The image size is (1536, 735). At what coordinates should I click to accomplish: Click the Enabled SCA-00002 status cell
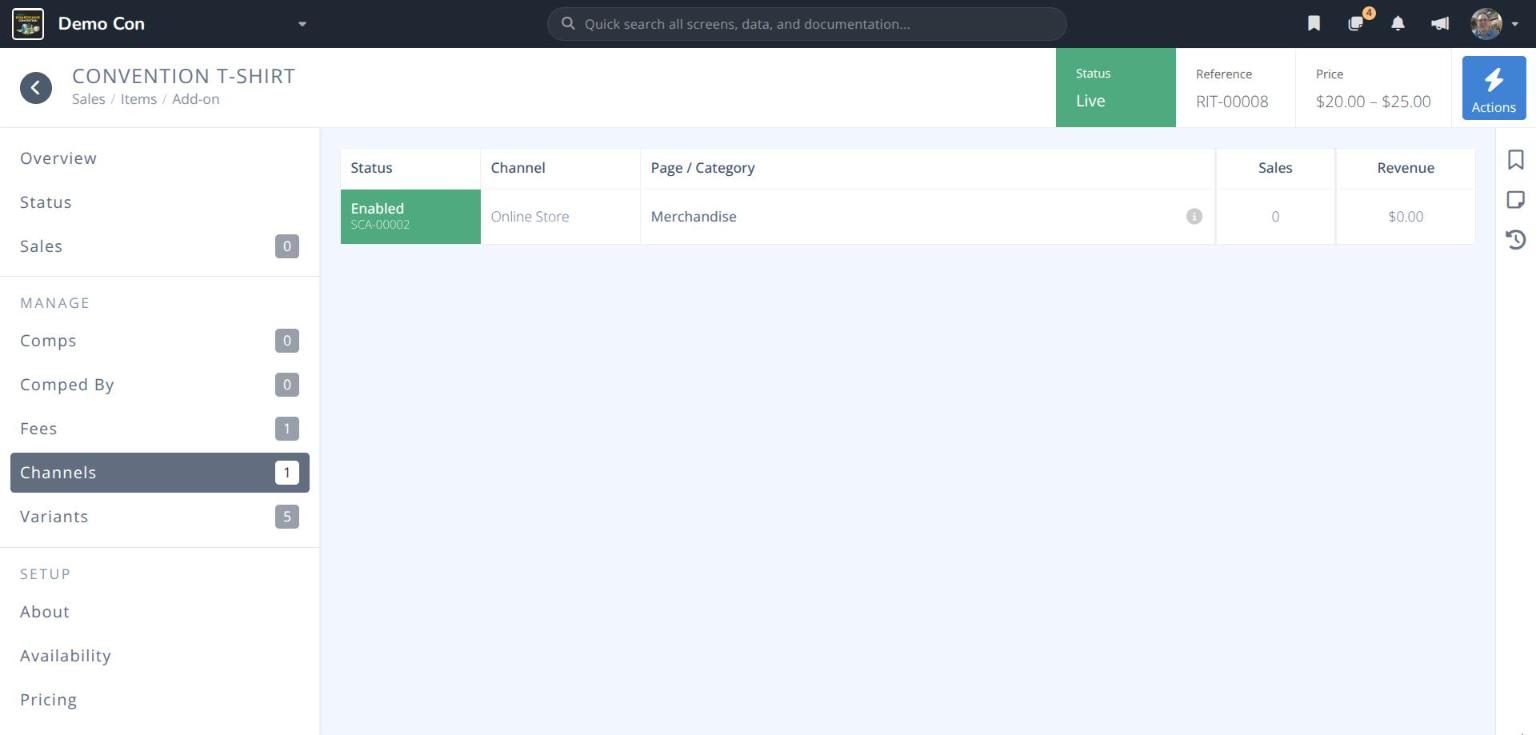(x=410, y=216)
